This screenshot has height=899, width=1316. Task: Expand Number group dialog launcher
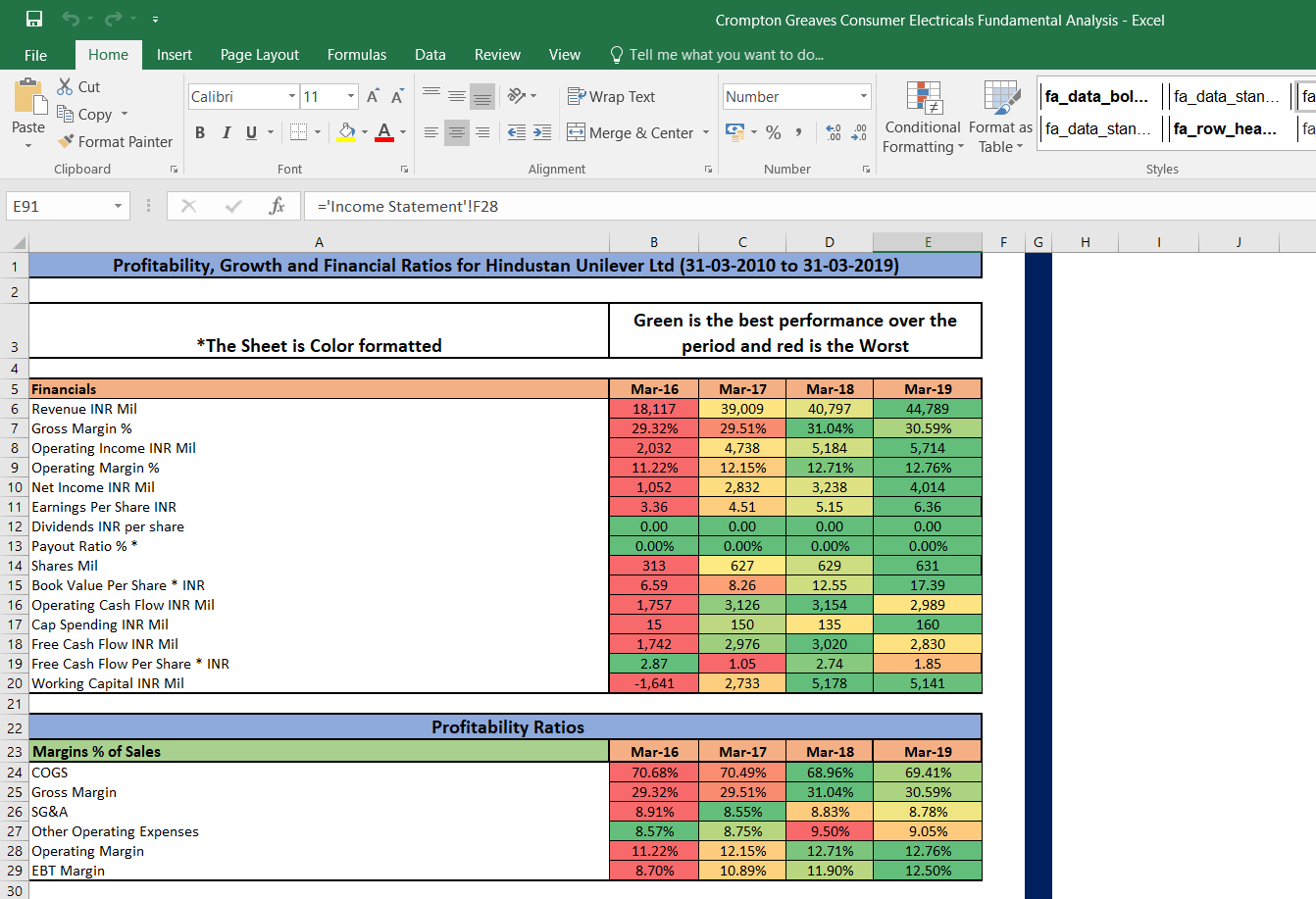[866, 169]
